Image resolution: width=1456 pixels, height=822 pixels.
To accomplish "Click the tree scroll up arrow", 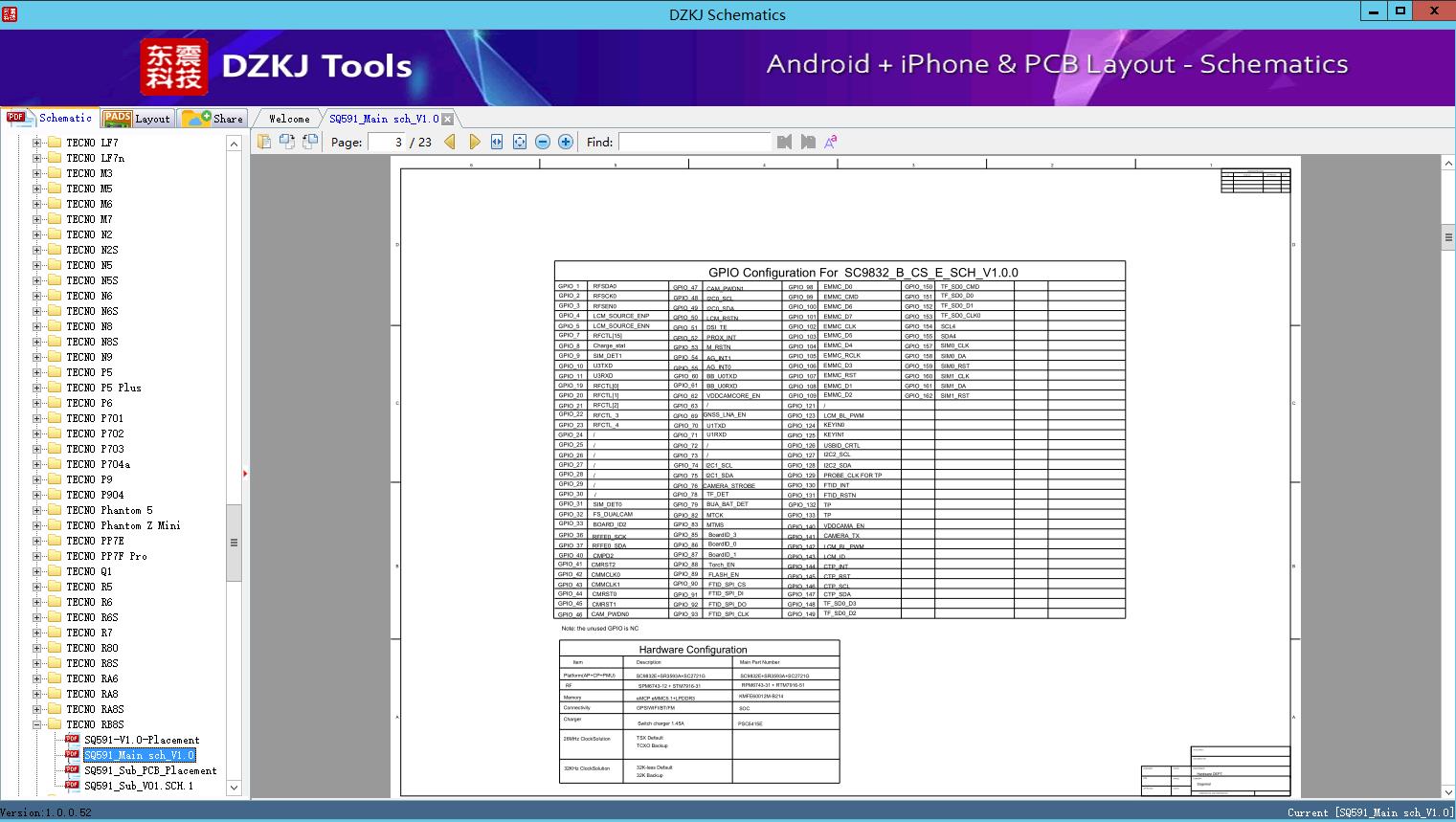I will (234, 144).
